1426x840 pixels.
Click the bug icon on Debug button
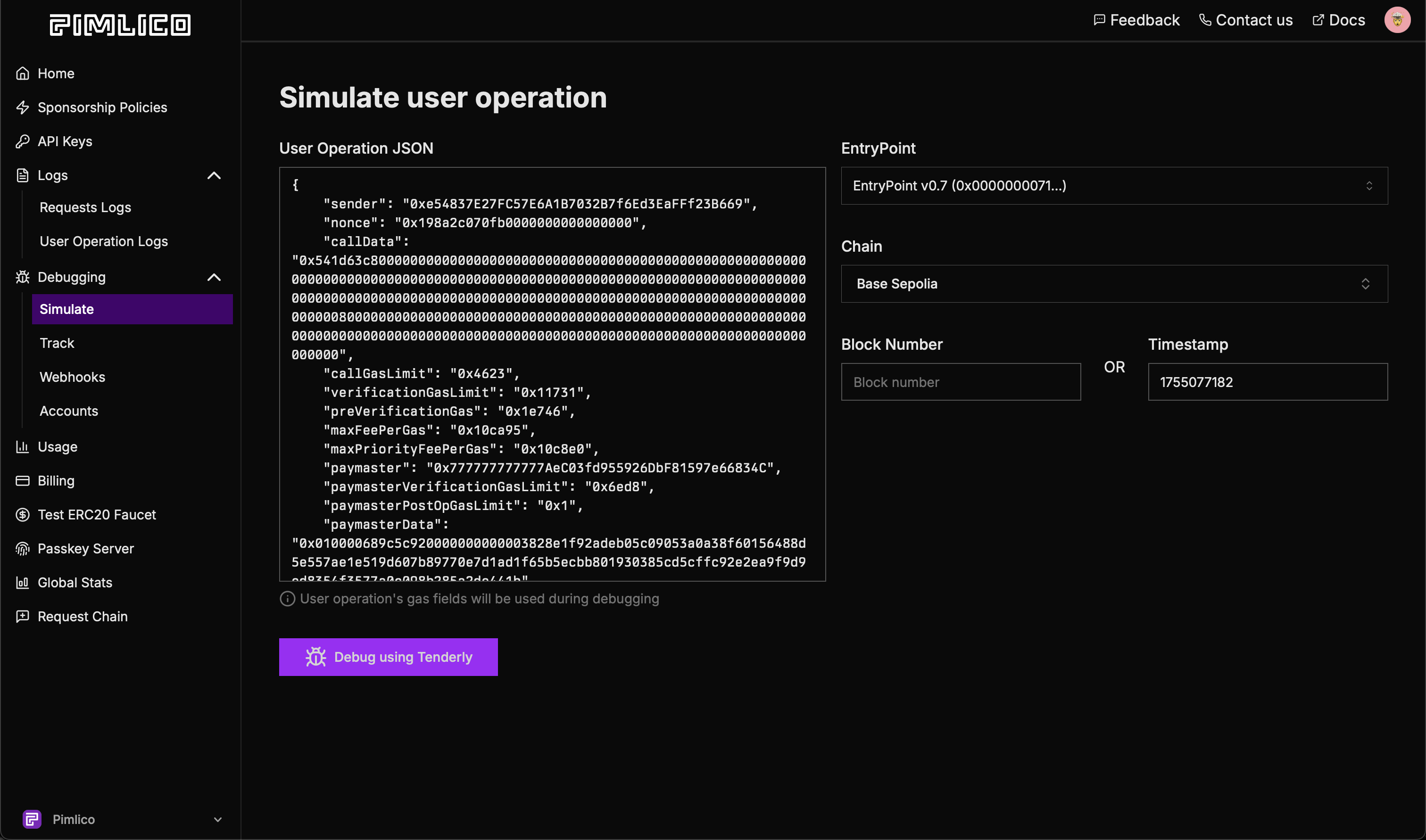coord(316,657)
